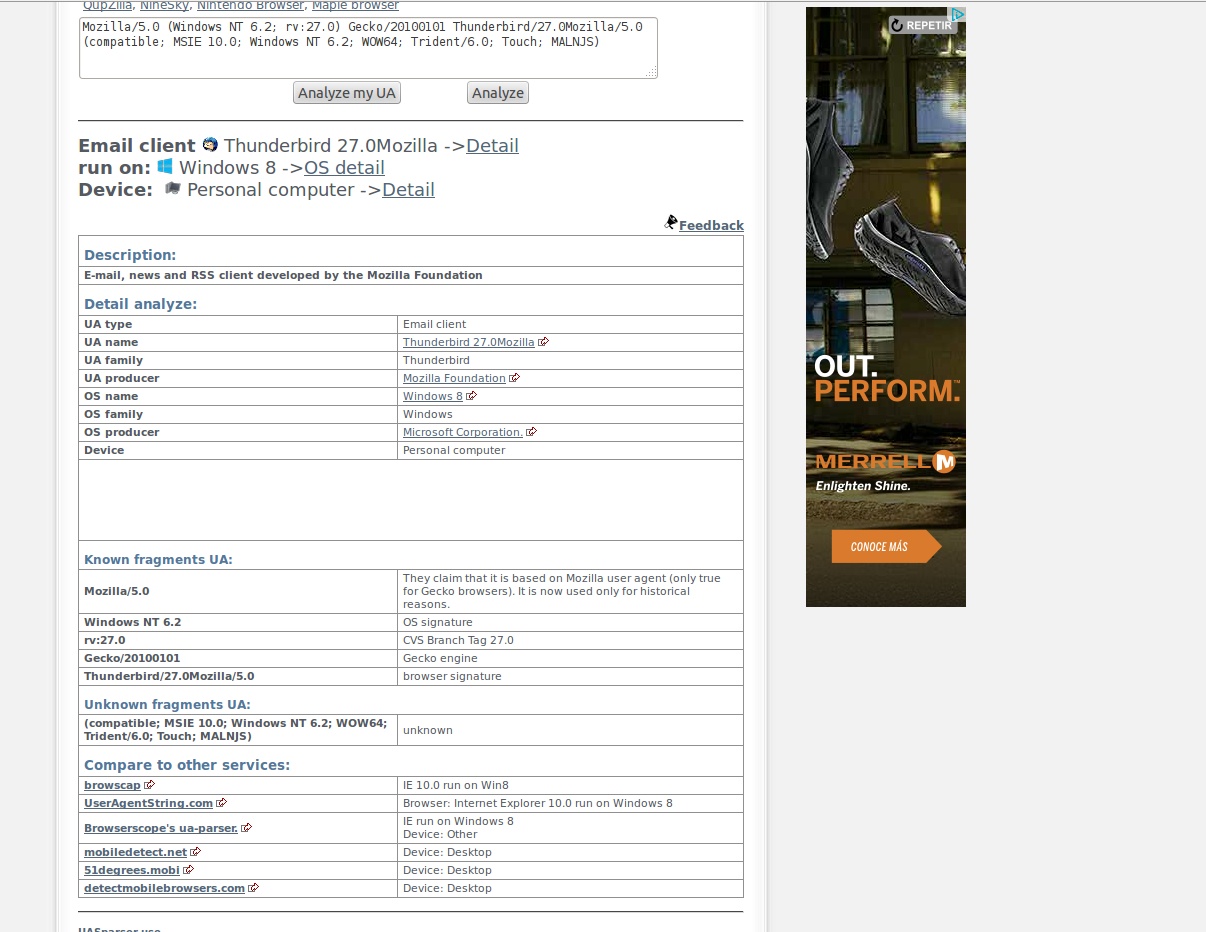Click external-link icon after Windows 8 table link
Viewport: 1206px width, 932px height.
click(x=472, y=396)
